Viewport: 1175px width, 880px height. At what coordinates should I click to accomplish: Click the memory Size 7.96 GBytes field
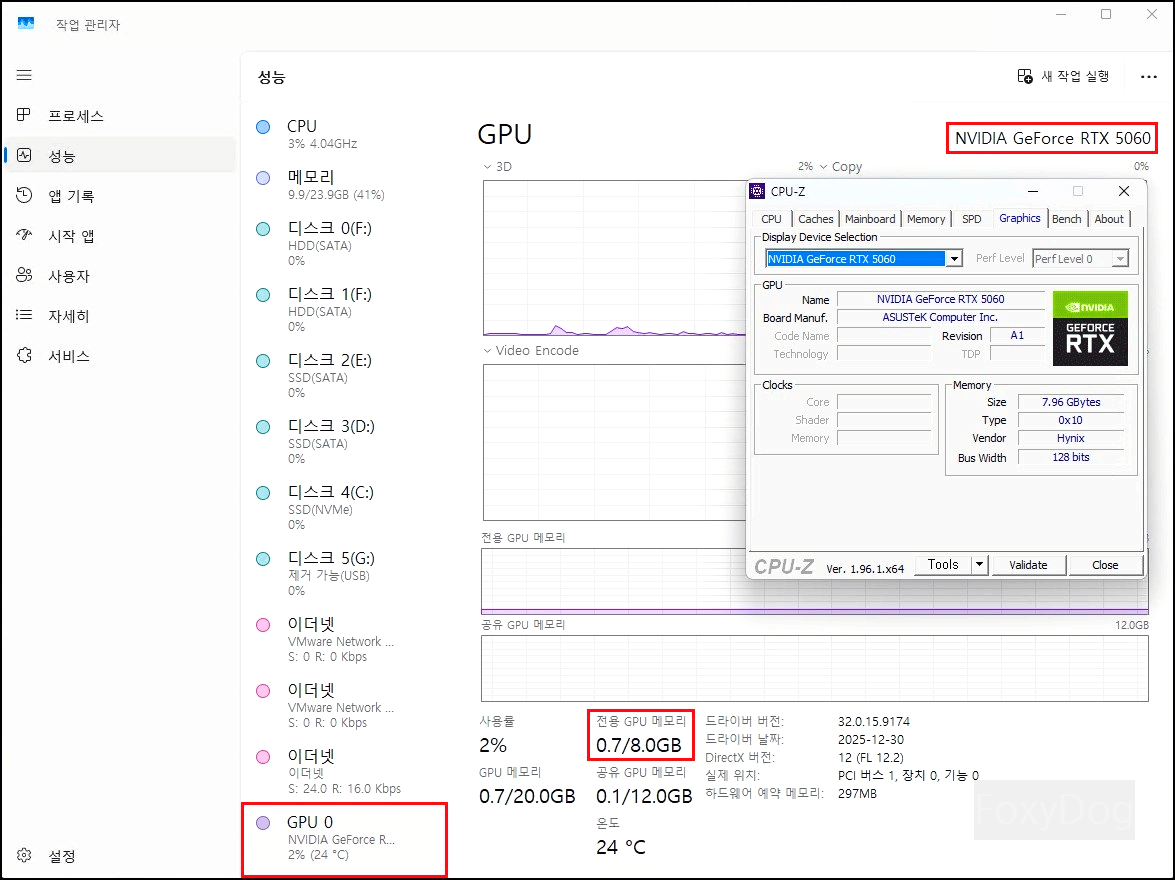point(1071,402)
